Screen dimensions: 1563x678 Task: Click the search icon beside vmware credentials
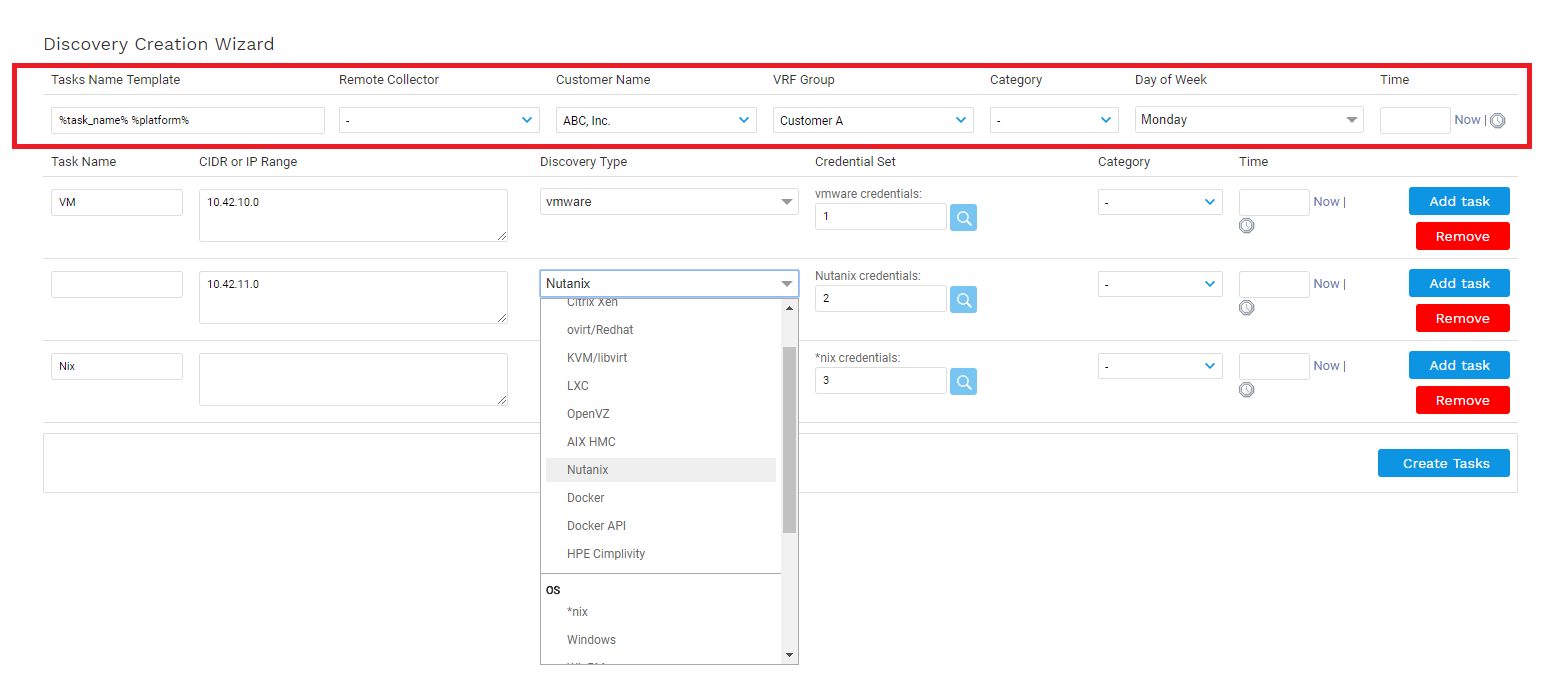tap(963, 217)
